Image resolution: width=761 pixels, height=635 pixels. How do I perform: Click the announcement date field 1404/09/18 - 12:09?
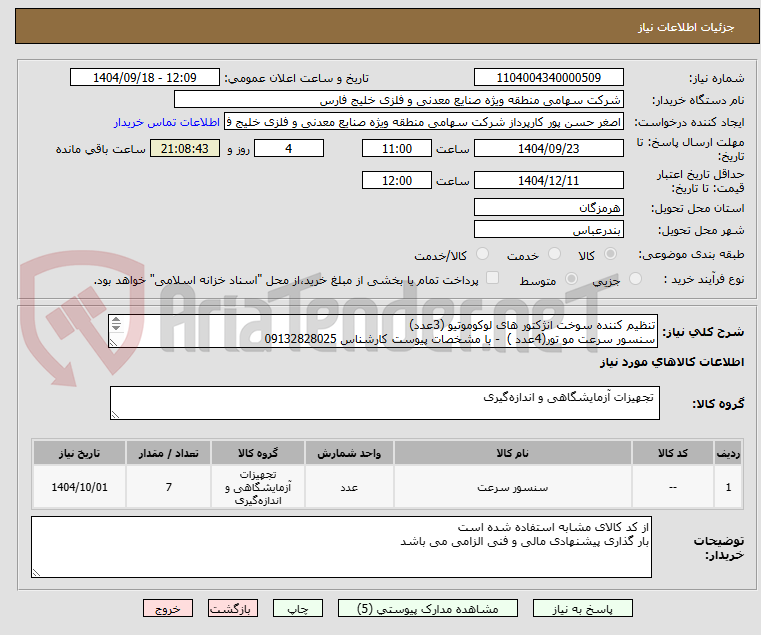pos(145,78)
